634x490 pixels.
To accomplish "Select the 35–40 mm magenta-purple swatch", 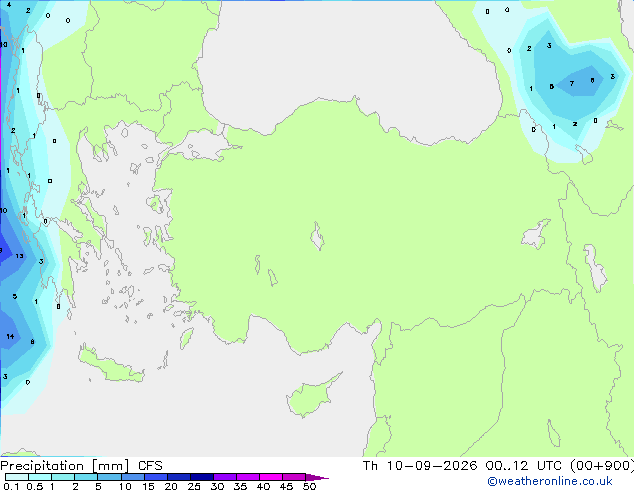I will click(247, 477).
